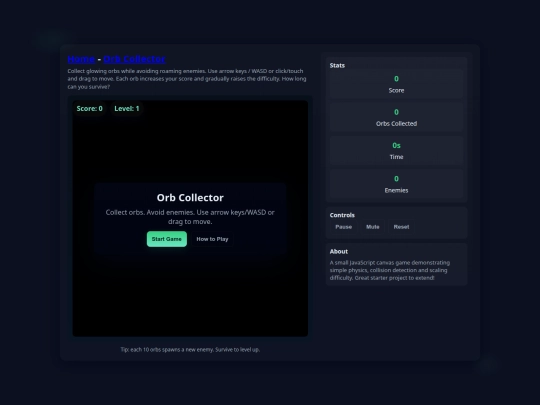The image size is (540, 405).
Task: Click the Orbs Collected stat card
Action: coord(396,117)
